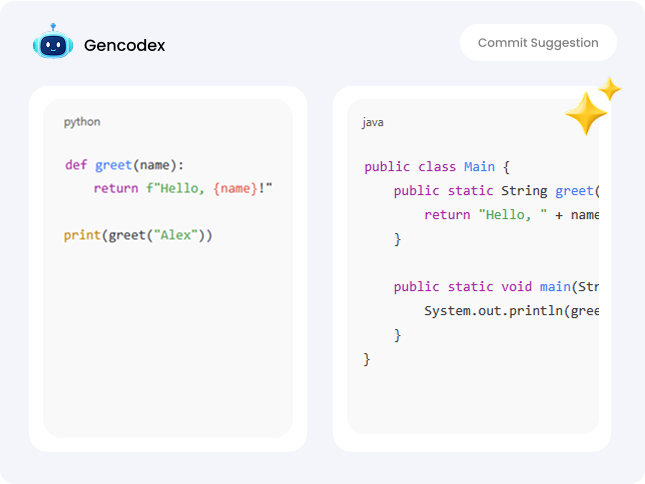645x484 pixels.
Task: Click the public class Main line
Action: pos(437,167)
